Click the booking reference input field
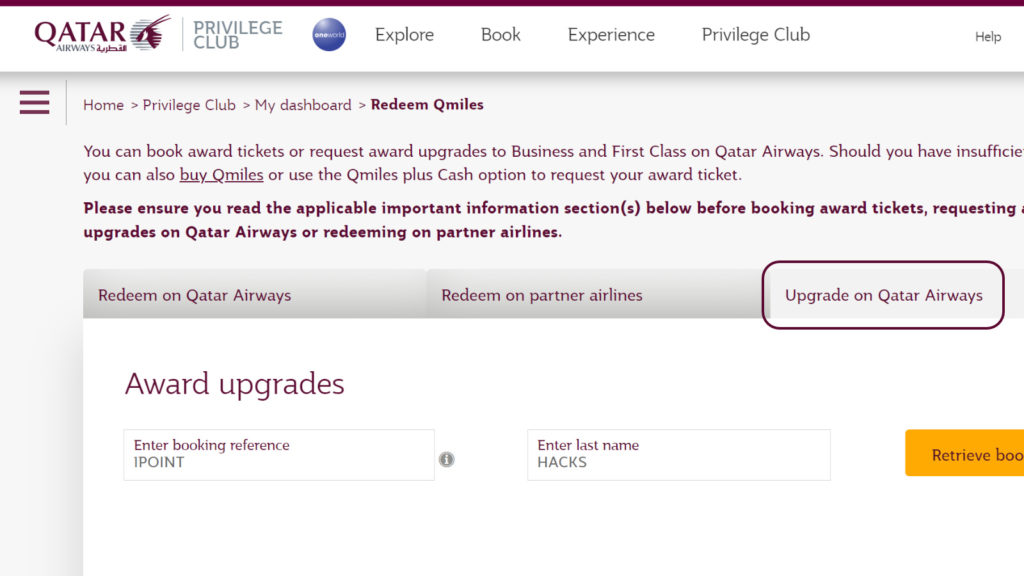The width and height of the screenshot is (1024, 576). [278, 454]
